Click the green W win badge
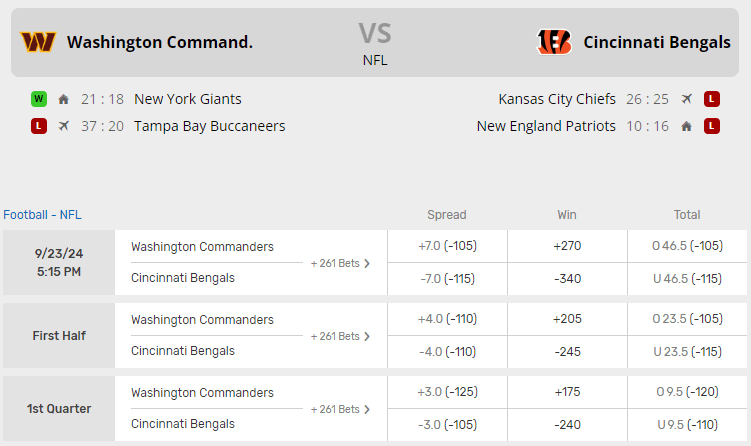 38,99
